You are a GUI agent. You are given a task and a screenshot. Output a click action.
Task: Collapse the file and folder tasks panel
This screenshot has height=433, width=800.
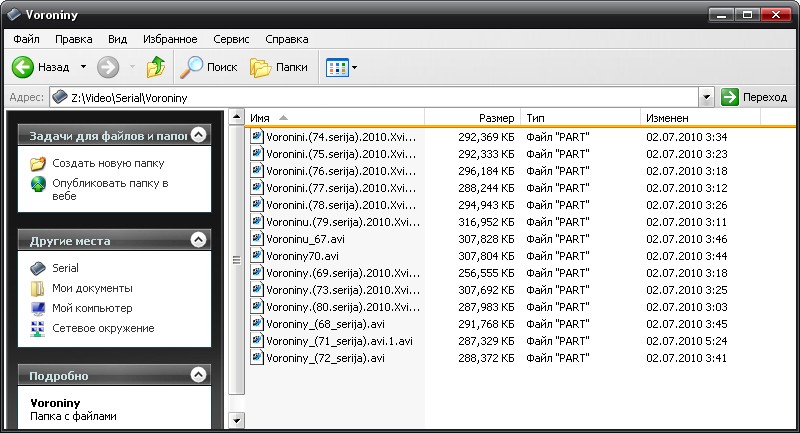[x=198, y=135]
